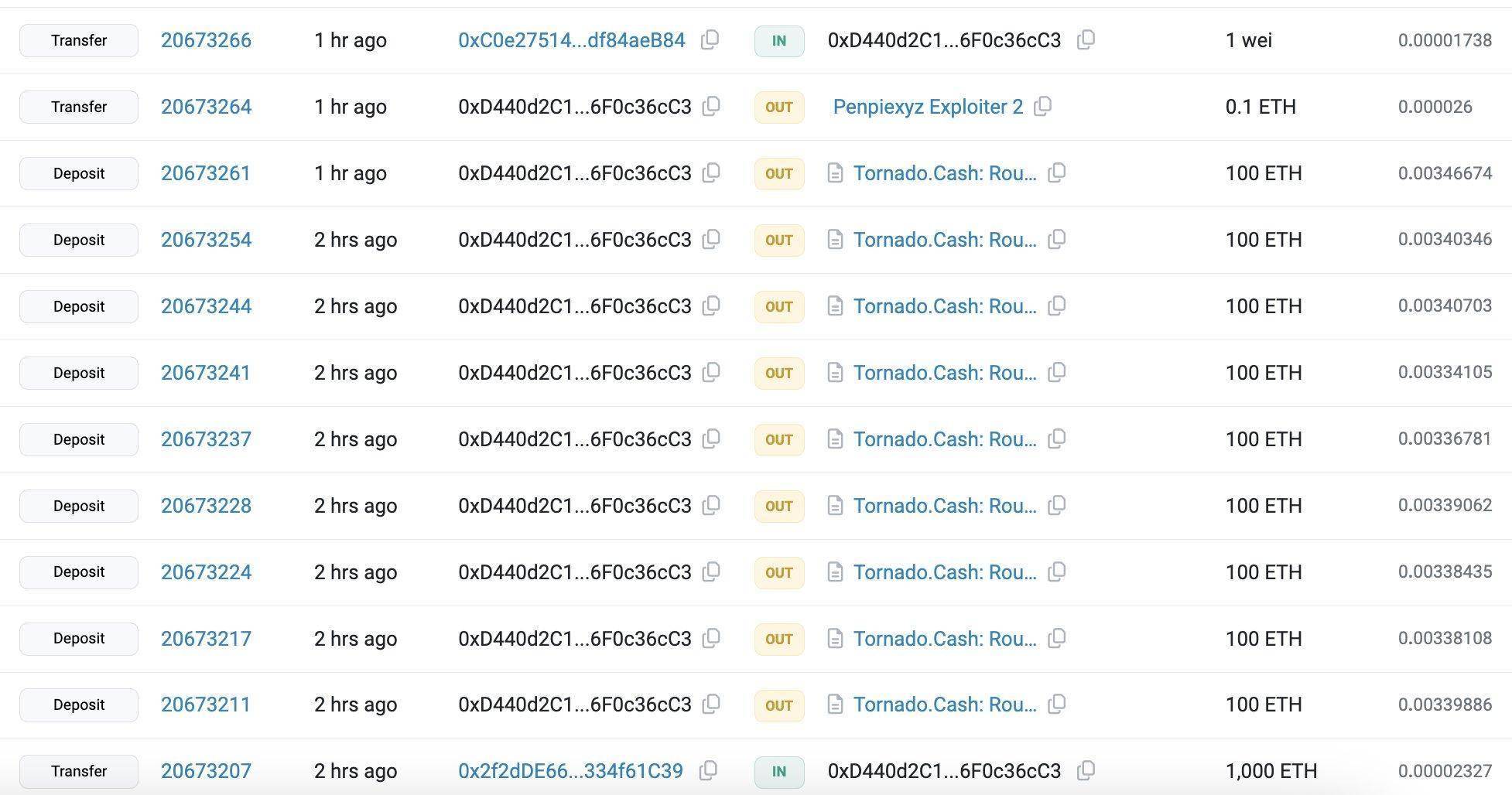The image size is (1512, 795).
Task: Open block 20673207 link
Action: tap(206, 771)
